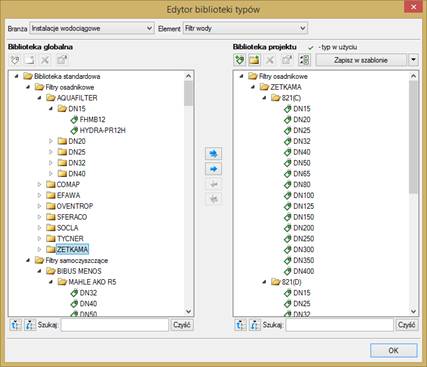Screen dimensions: 427x367
Task: Click the edit properties icon in Biblioteka globalna toolbar
Action: [62, 60]
